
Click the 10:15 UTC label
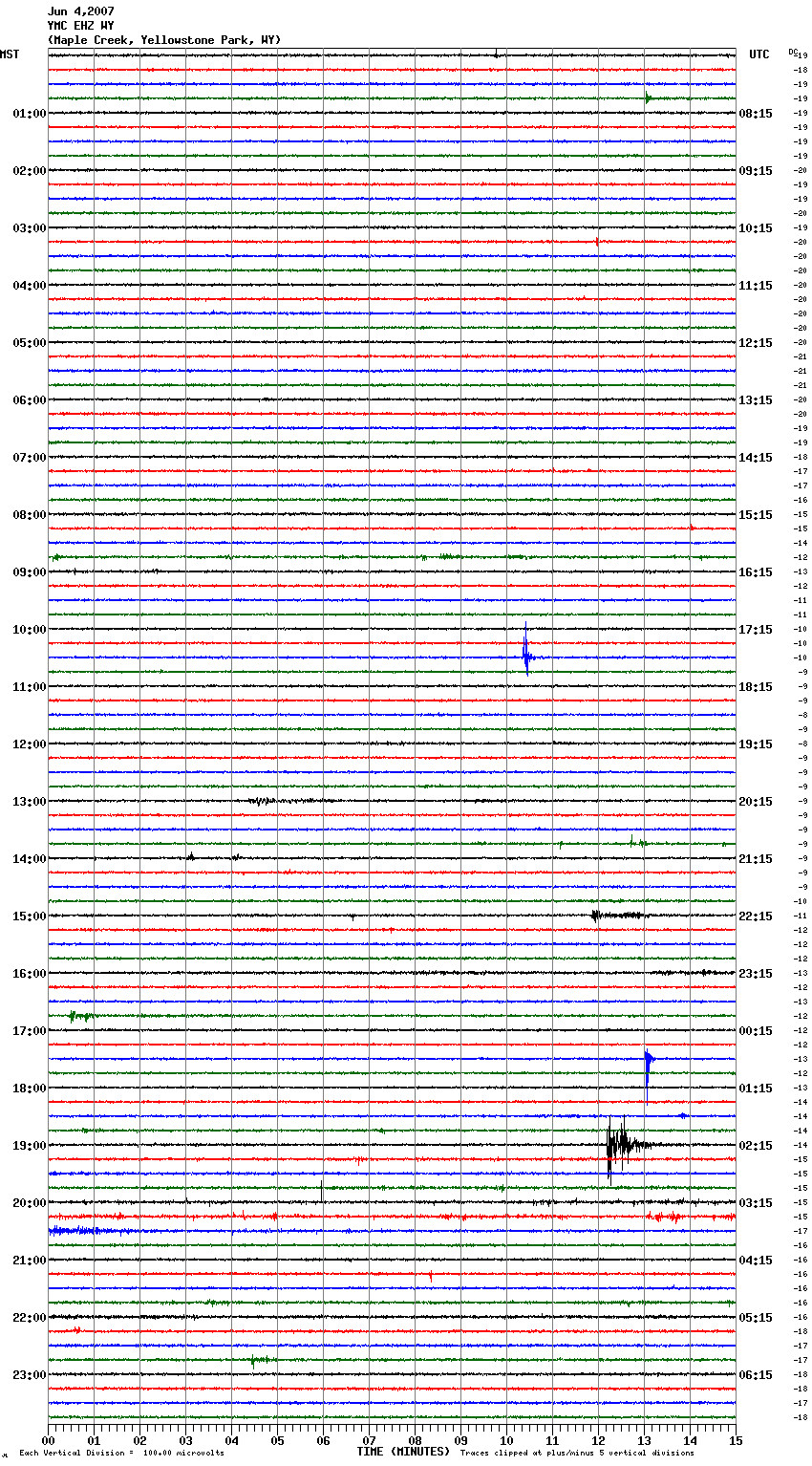tap(756, 228)
